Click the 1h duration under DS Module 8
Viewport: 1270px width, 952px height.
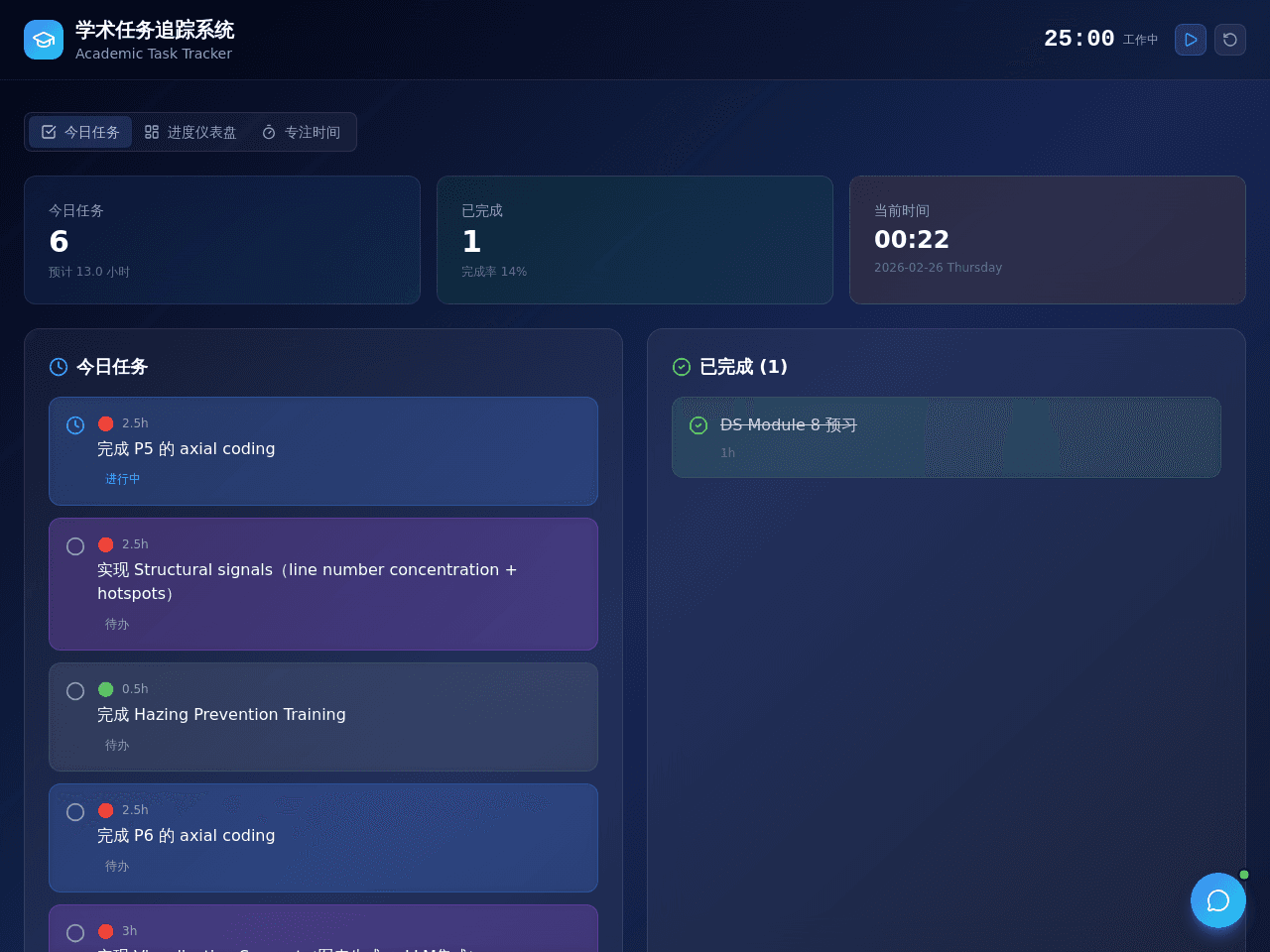coord(728,453)
